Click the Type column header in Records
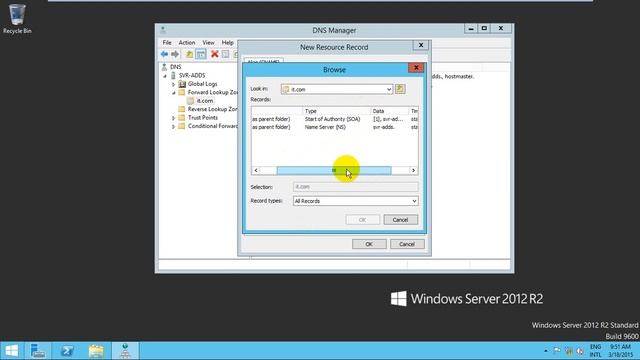This screenshot has width=640, height=360. pyautogui.click(x=337, y=111)
